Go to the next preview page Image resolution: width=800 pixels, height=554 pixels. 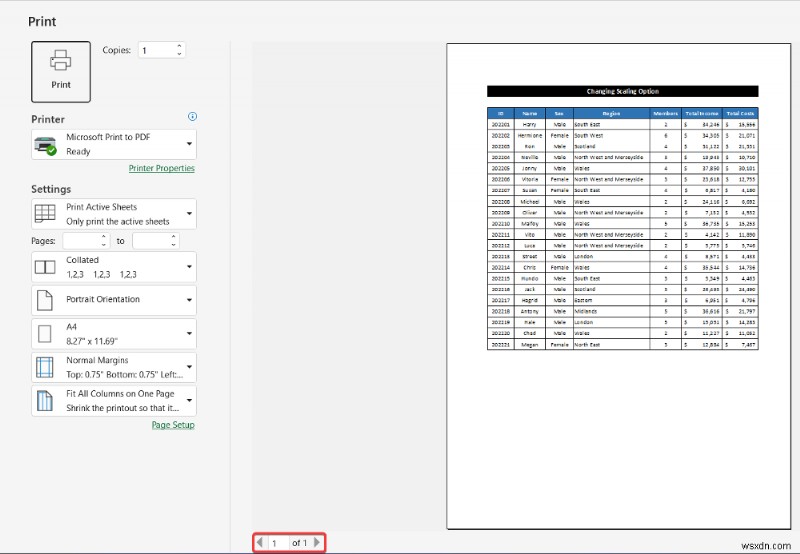(x=317, y=542)
